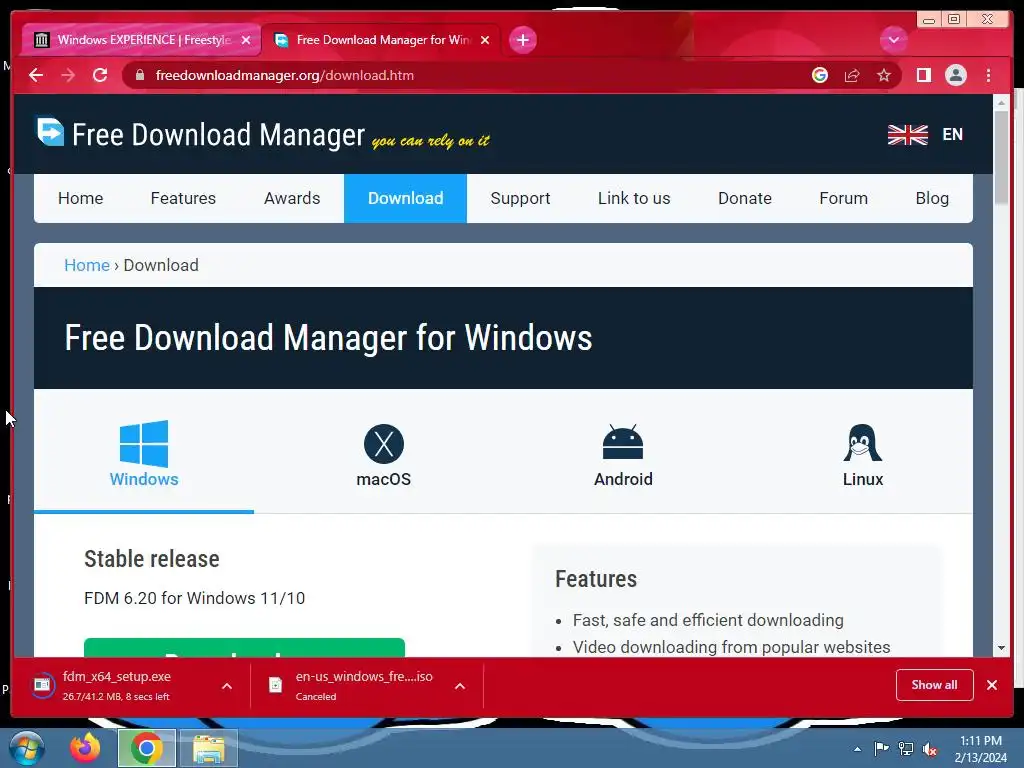Bookmark this page with the star icon
1024x768 pixels.
[x=884, y=75]
